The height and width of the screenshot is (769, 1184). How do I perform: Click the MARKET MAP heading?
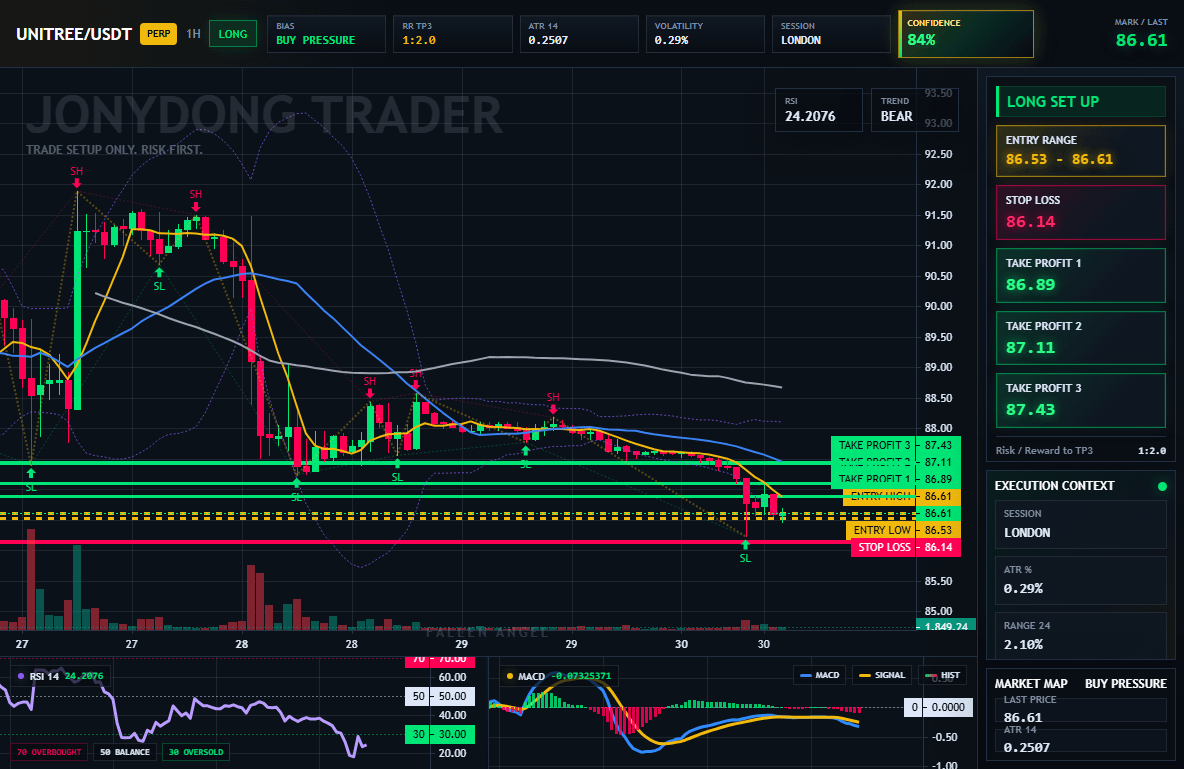click(x=1031, y=684)
